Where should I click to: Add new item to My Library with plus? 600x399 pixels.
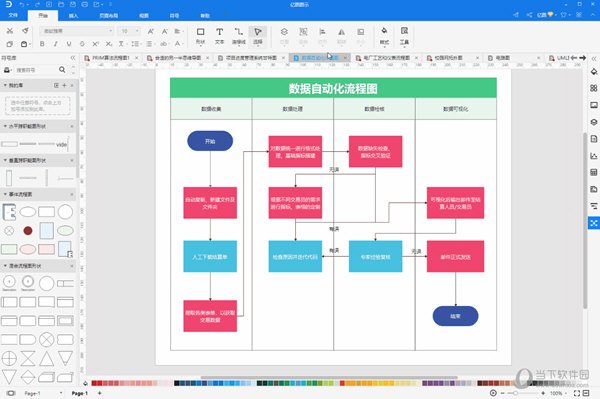coord(64,85)
